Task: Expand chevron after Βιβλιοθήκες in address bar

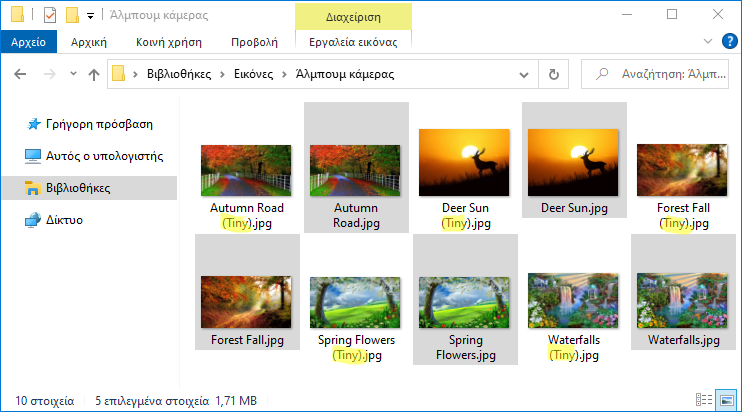Action: (x=222, y=74)
